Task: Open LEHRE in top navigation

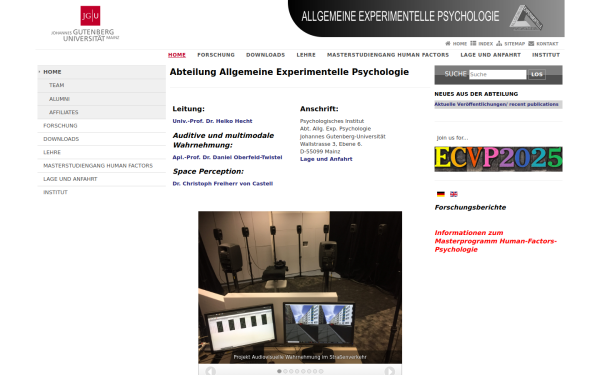Action: click(x=306, y=55)
